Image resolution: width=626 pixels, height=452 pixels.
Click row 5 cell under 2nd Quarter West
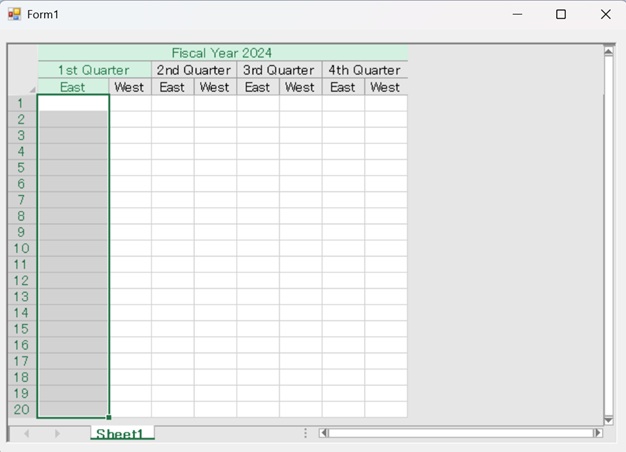tap(215, 168)
